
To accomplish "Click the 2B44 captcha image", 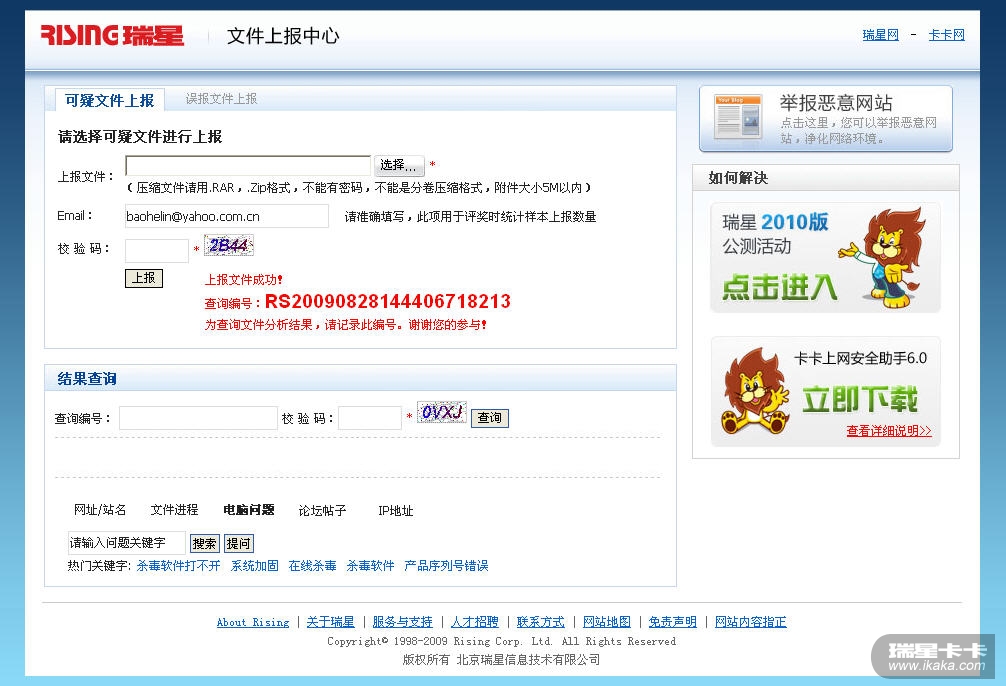I will point(229,245).
